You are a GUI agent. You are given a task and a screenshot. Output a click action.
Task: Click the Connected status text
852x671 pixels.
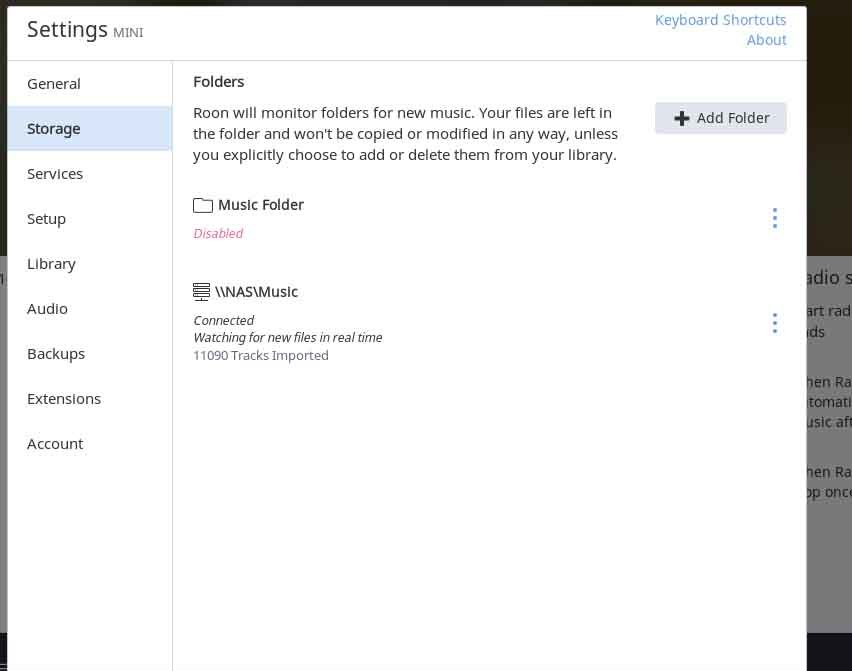(223, 321)
